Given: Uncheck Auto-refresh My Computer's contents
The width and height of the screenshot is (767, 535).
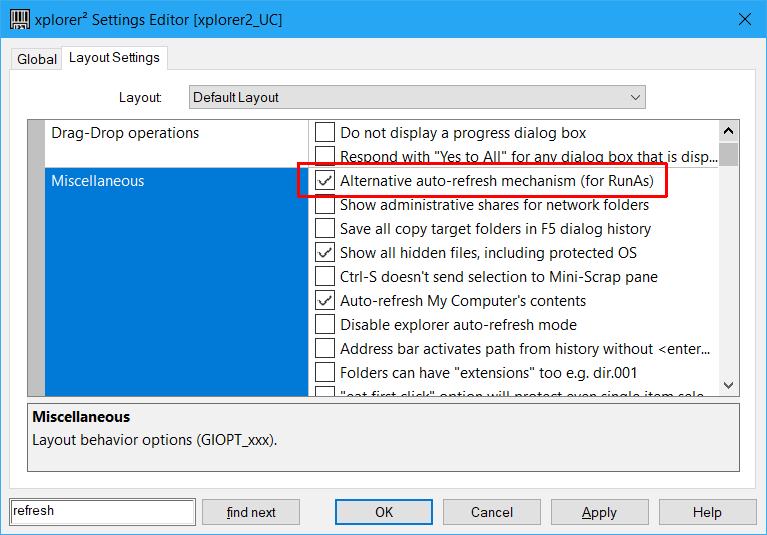Looking at the screenshot, I should [325, 300].
